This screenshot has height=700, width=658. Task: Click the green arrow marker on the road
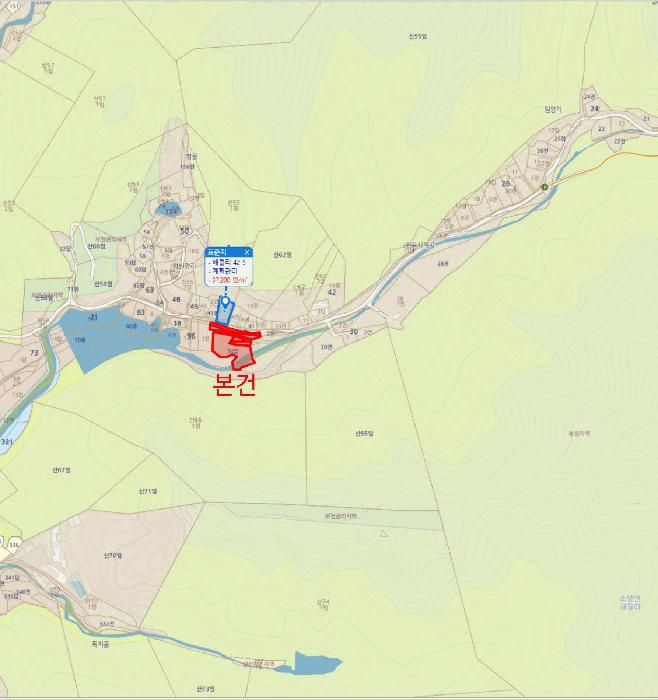tap(545, 187)
